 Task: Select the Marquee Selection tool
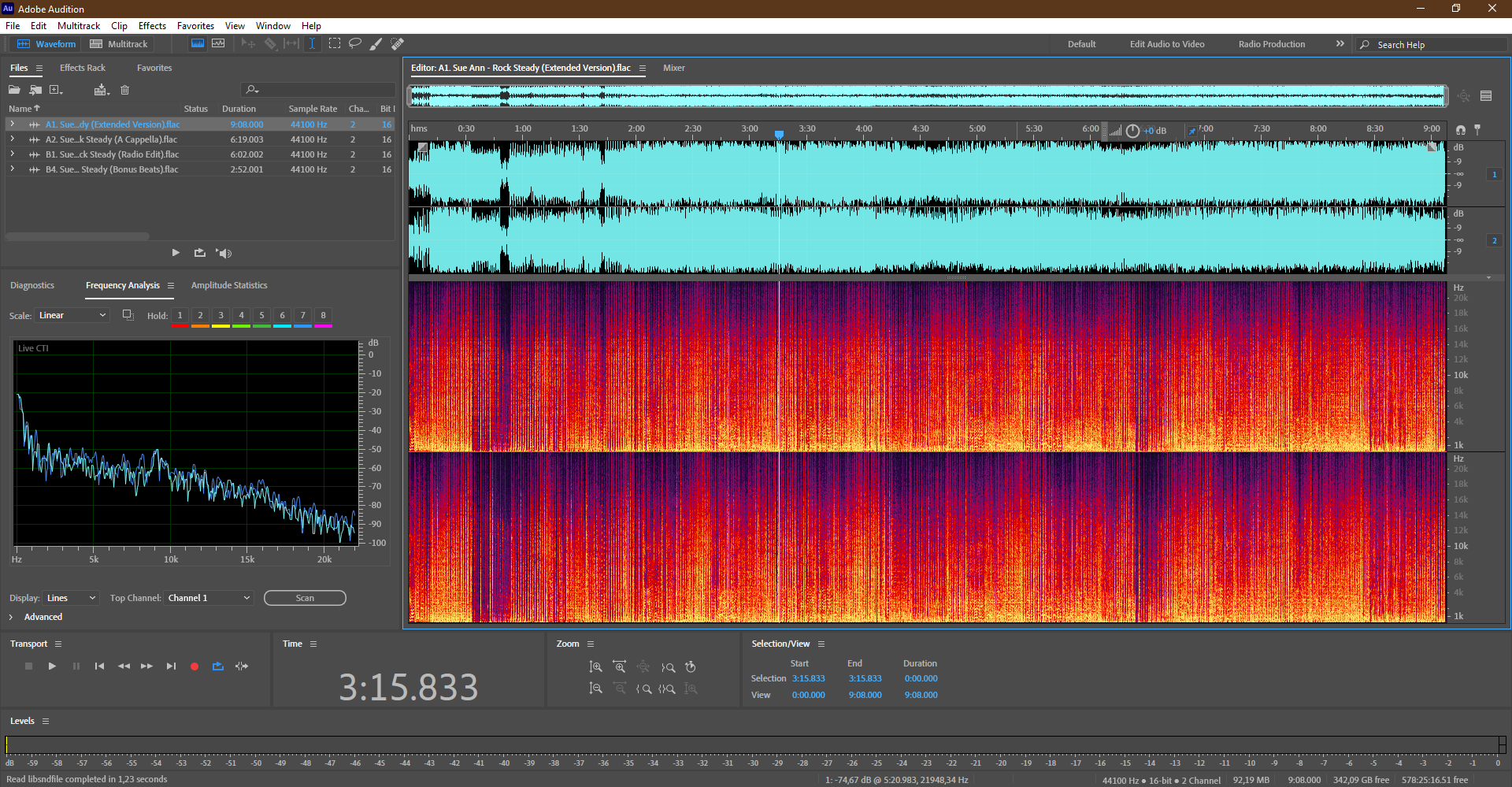coord(335,43)
